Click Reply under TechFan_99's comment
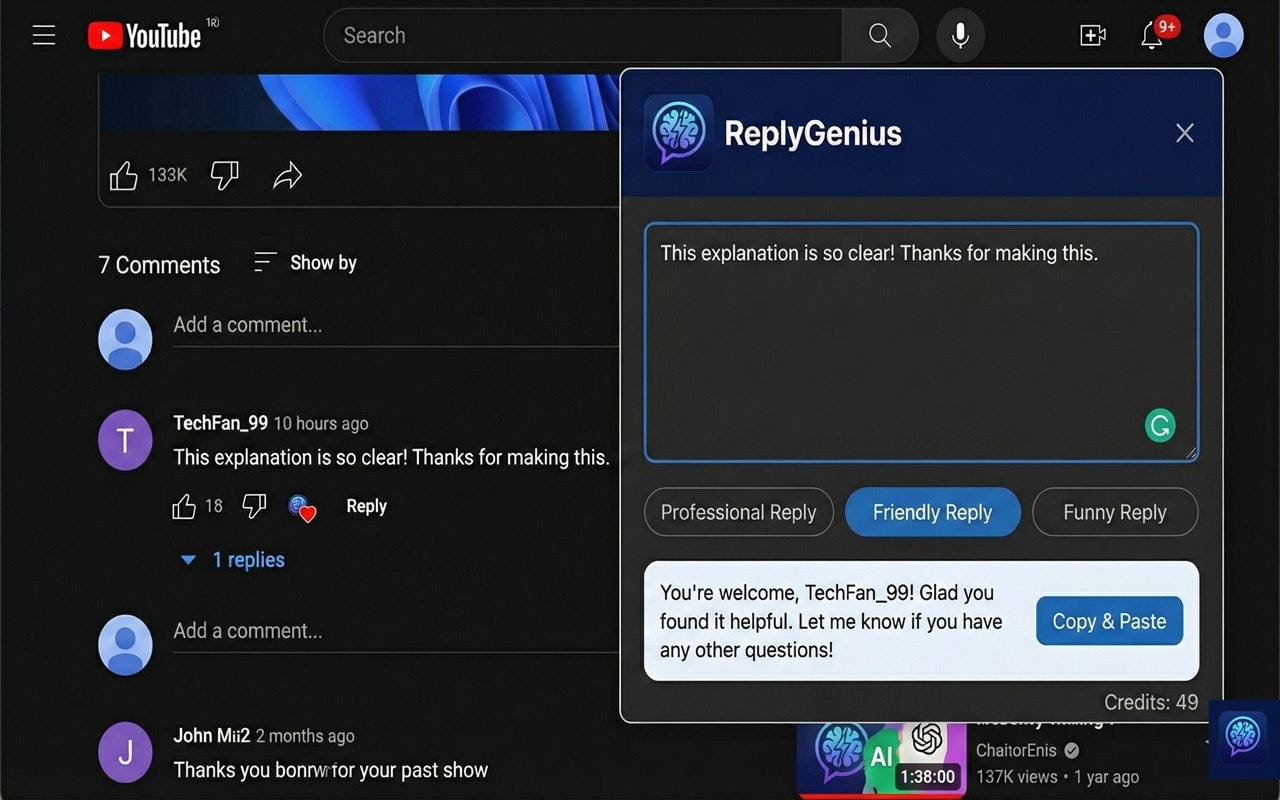Viewport: 1280px width, 800px height. coord(366,506)
